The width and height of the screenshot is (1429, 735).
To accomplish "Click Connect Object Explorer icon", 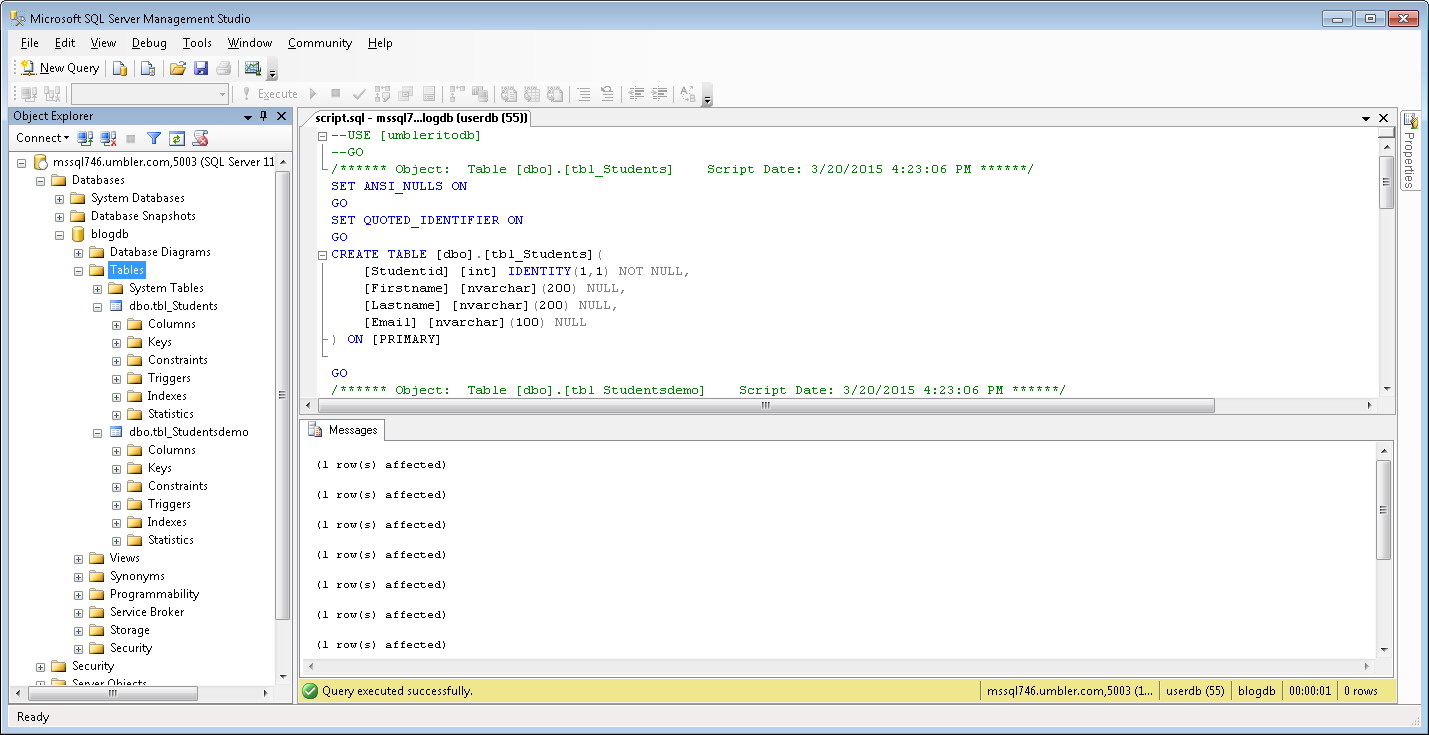I will [86, 138].
